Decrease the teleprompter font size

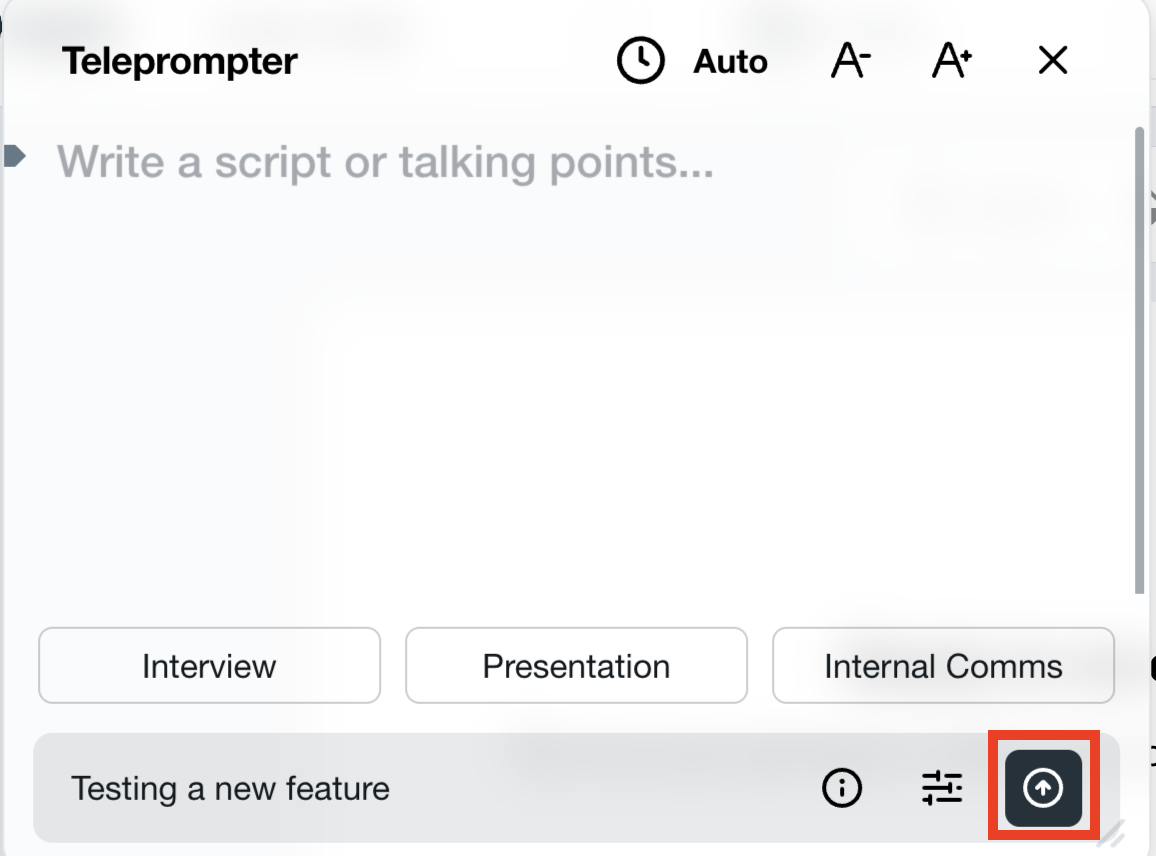[x=850, y=61]
